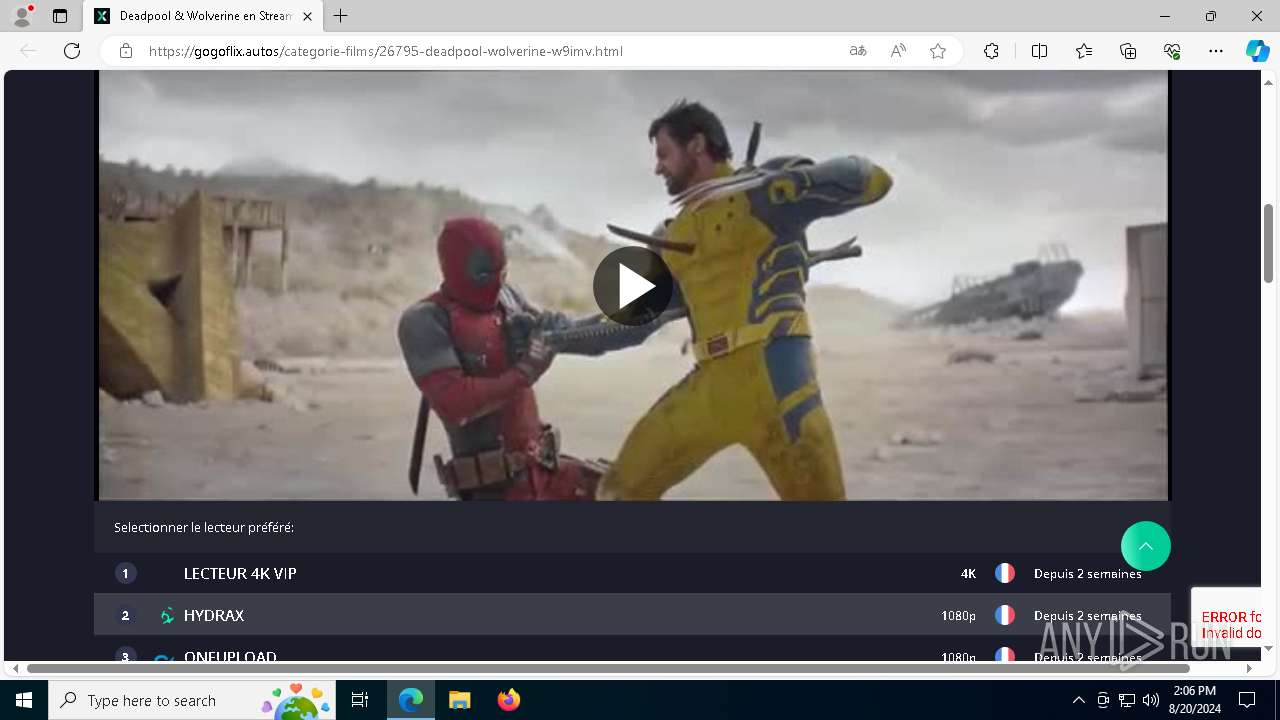Open Edge Settings and more menu
The height and width of the screenshot is (720, 1280).
1216,51
